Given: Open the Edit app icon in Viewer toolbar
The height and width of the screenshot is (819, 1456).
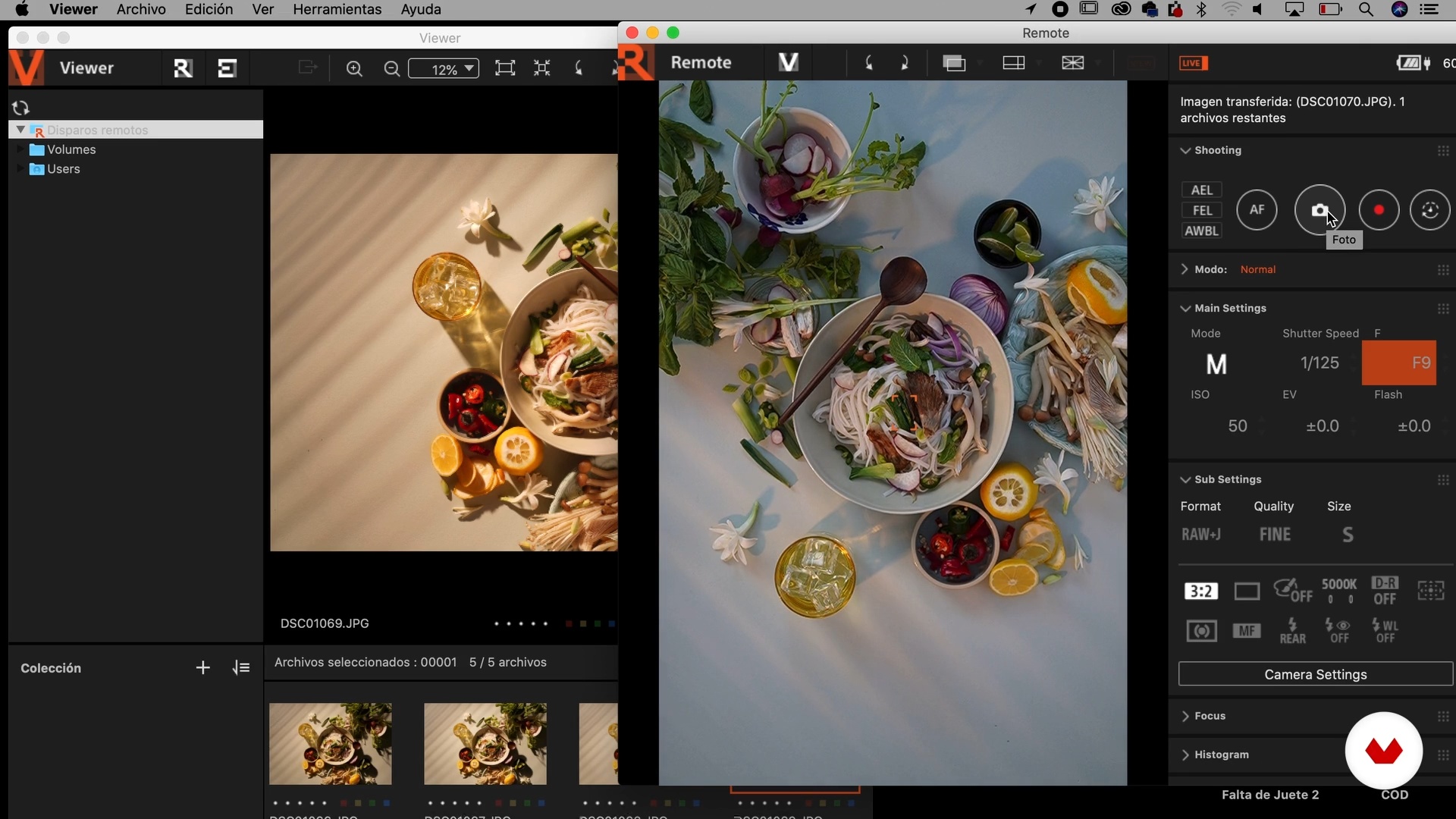Looking at the screenshot, I should tap(227, 68).
